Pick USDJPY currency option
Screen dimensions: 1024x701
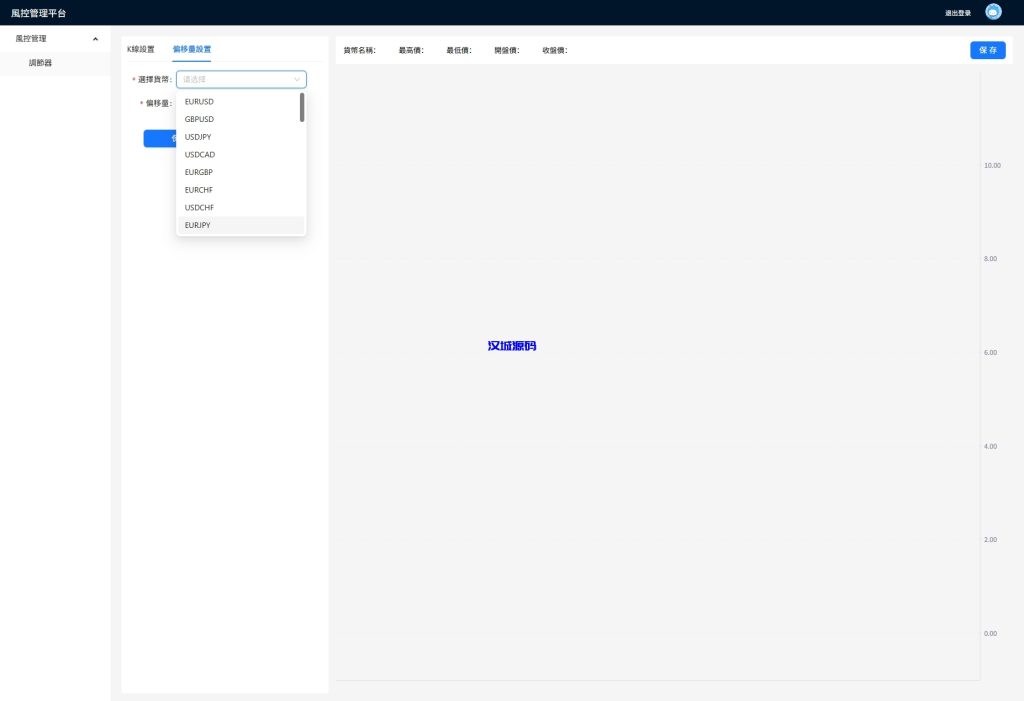point(199,137)
